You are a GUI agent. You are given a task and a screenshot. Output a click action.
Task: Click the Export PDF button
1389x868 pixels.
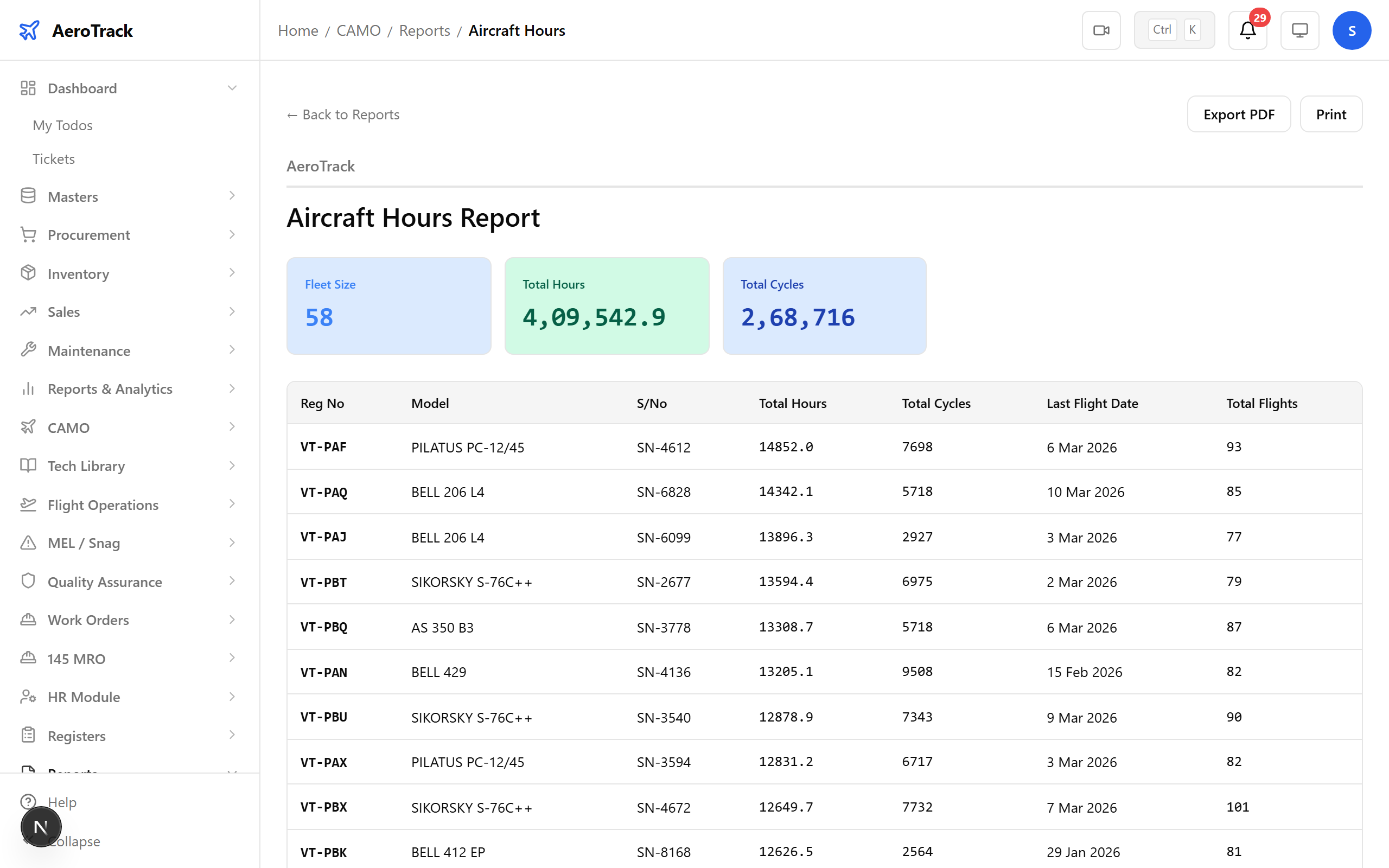tap(1239, 114)
